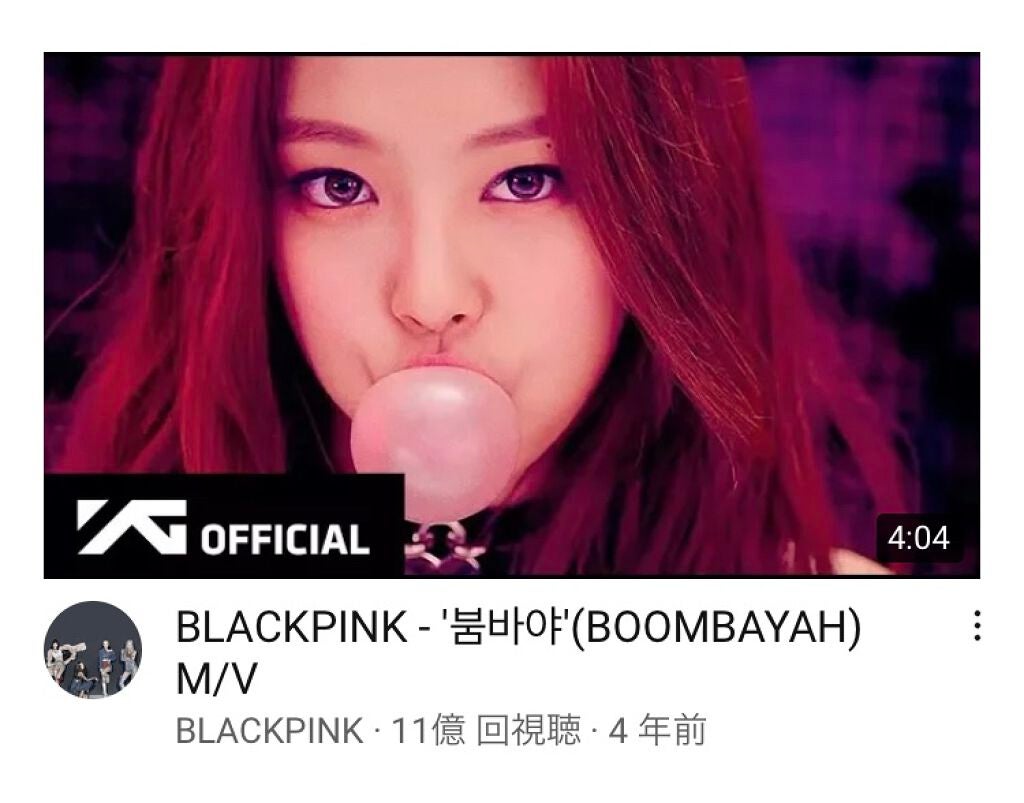Click the black banner behind the YG OFFICIAL logo
This screenshot has width=1024, height=803.
(224, 526)
